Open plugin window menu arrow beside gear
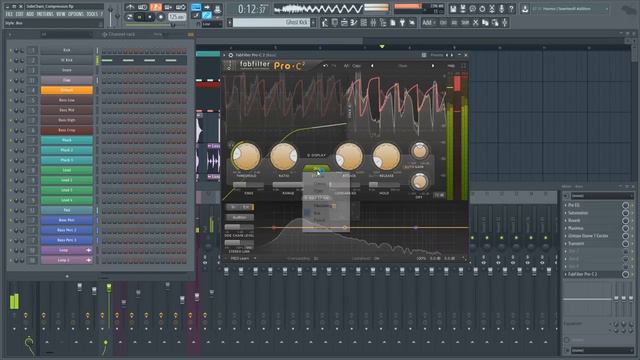This screenshot has height=360, width=640. pos(224,55)
